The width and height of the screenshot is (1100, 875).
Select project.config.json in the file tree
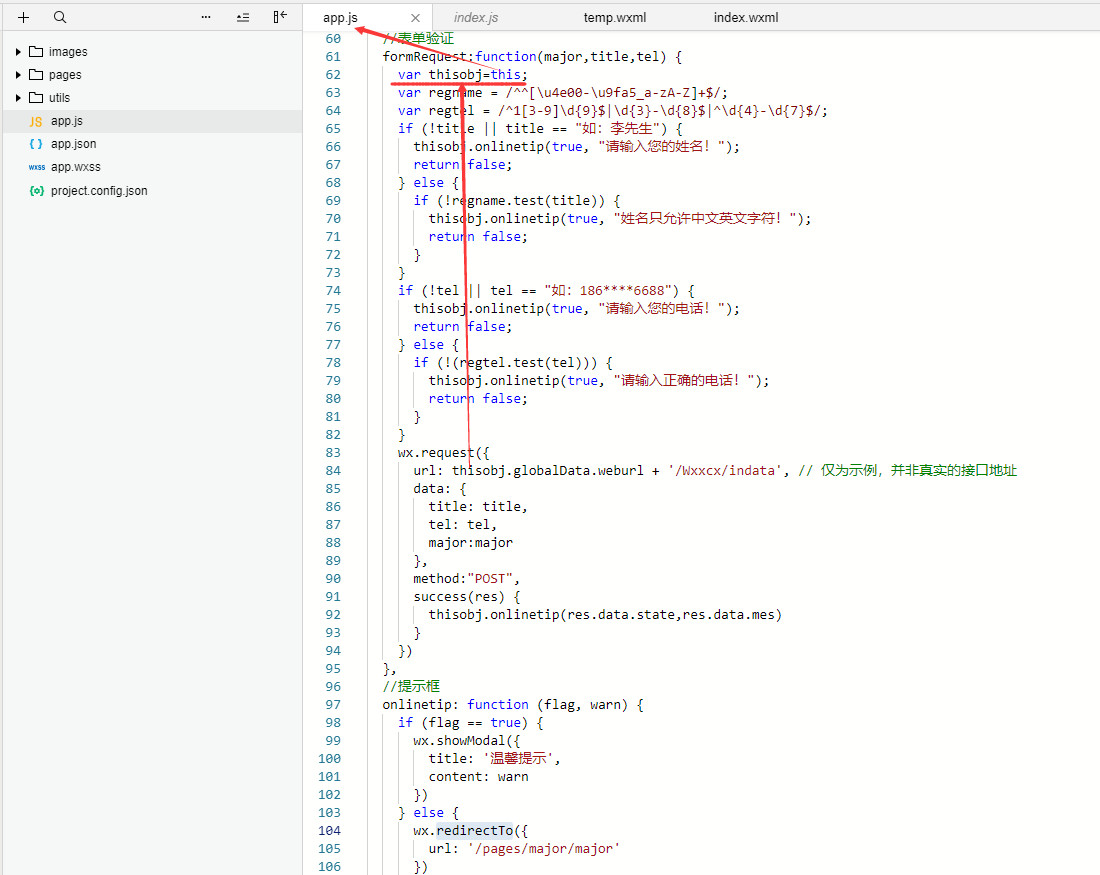click(x=99, y=190)
